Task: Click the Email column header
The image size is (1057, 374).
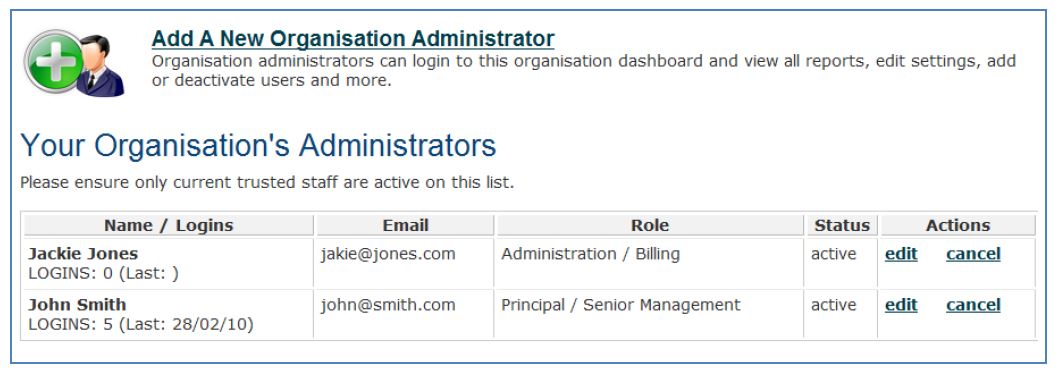Action: pyautogui.click(x=405, y=226)
